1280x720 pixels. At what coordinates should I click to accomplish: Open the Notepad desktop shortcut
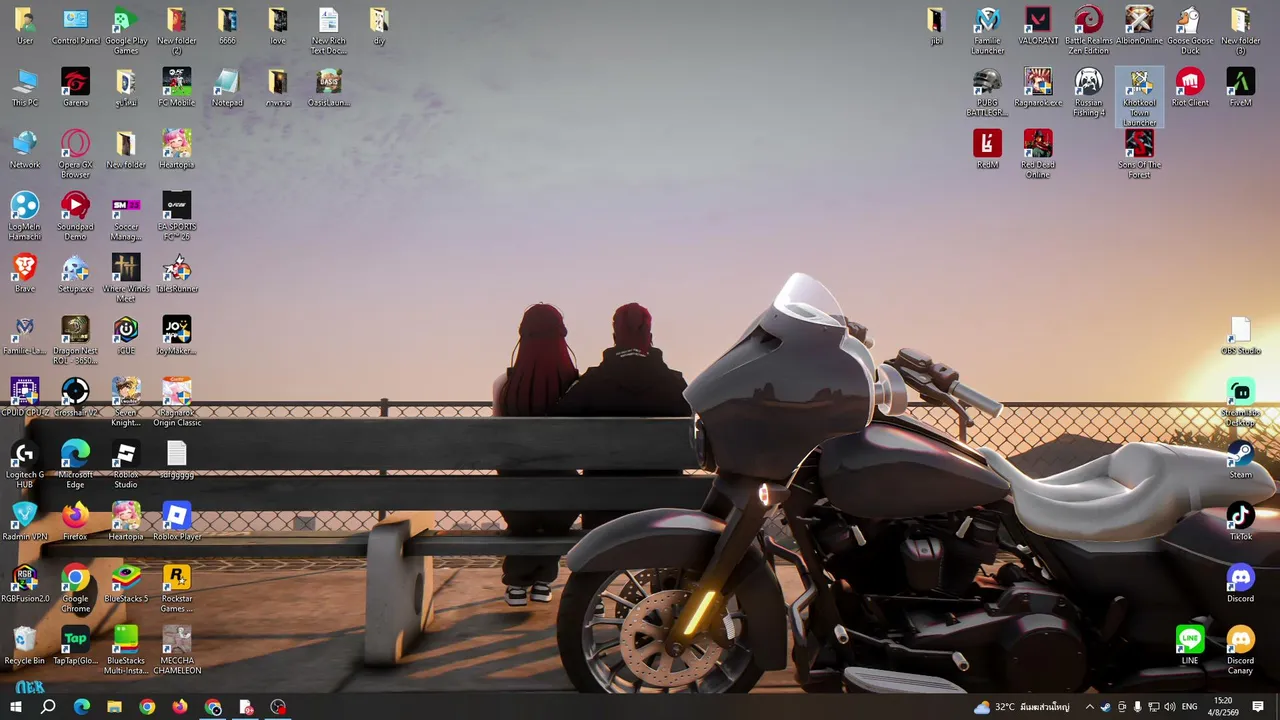[x=227, y=86]
